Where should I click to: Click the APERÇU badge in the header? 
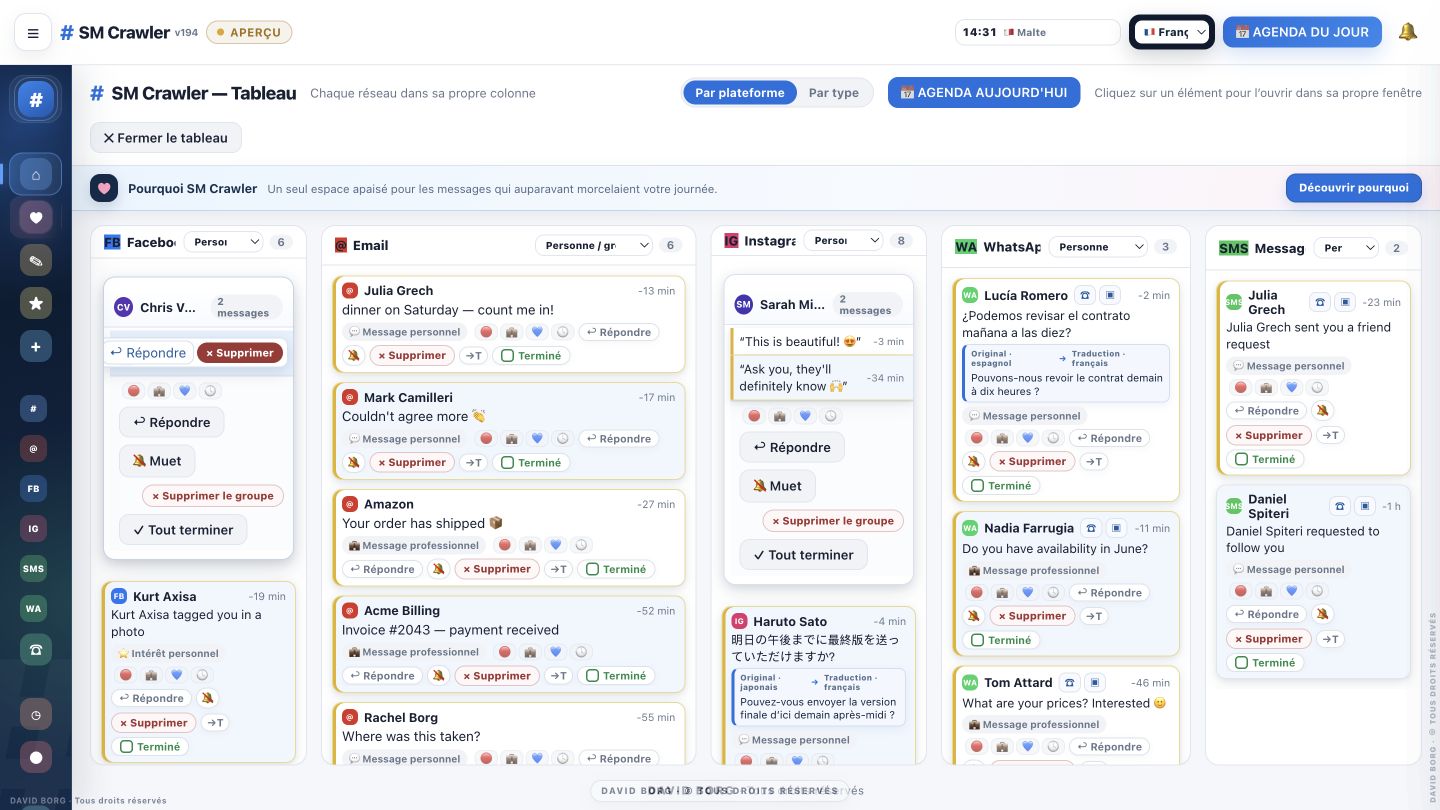click(x=249, y=33)
